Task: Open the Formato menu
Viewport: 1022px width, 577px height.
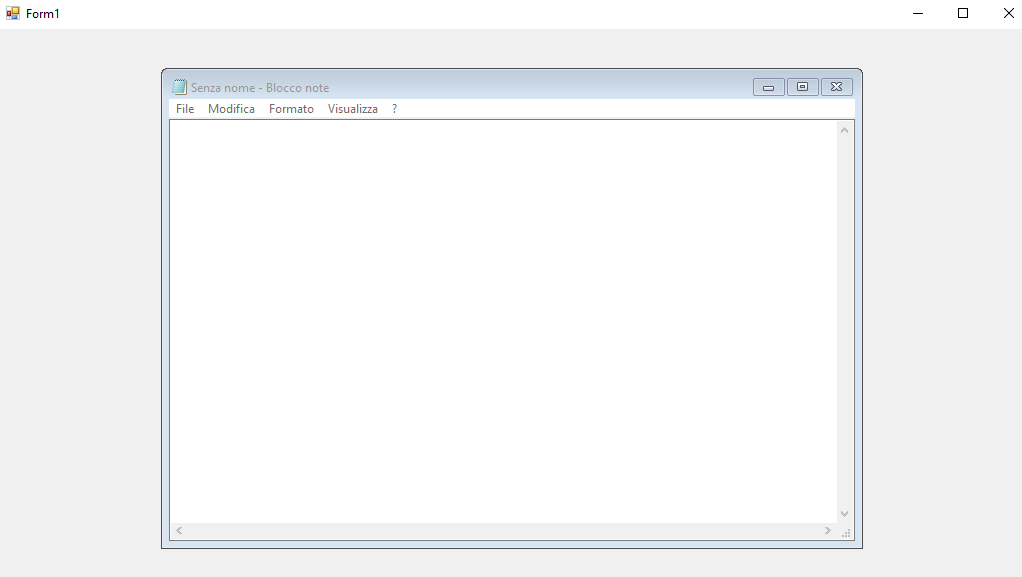Action: [291, 109]
